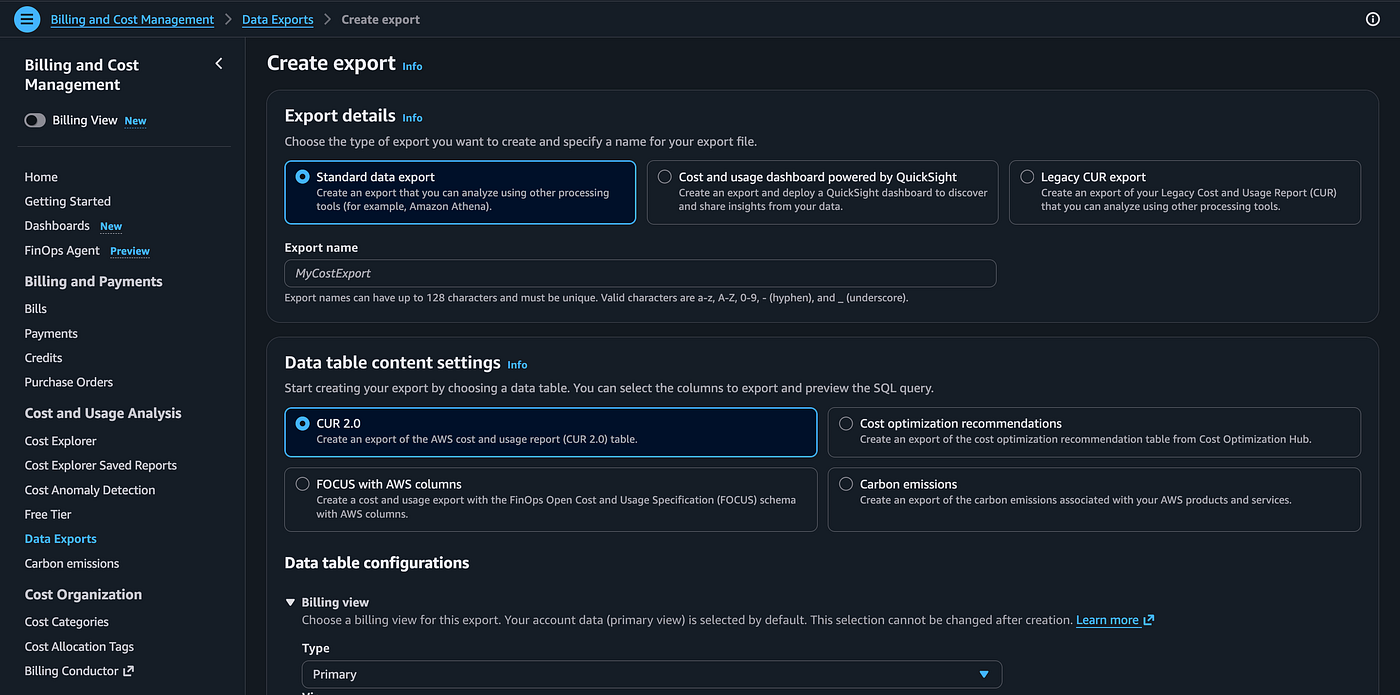
Task: Click the Cost and Usage Analysis heading
Action: point(103,413)
